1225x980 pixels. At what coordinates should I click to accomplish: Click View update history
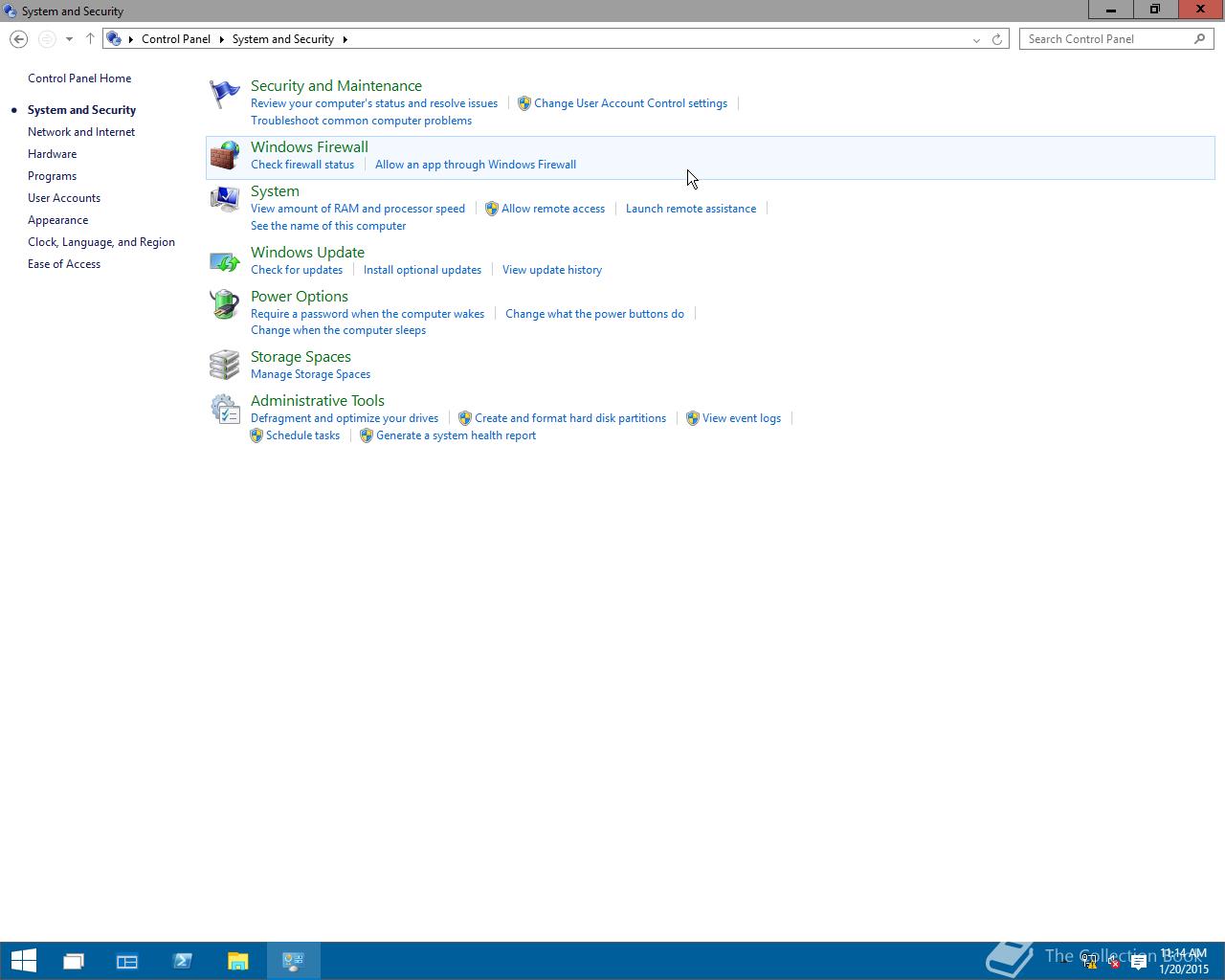552,270
